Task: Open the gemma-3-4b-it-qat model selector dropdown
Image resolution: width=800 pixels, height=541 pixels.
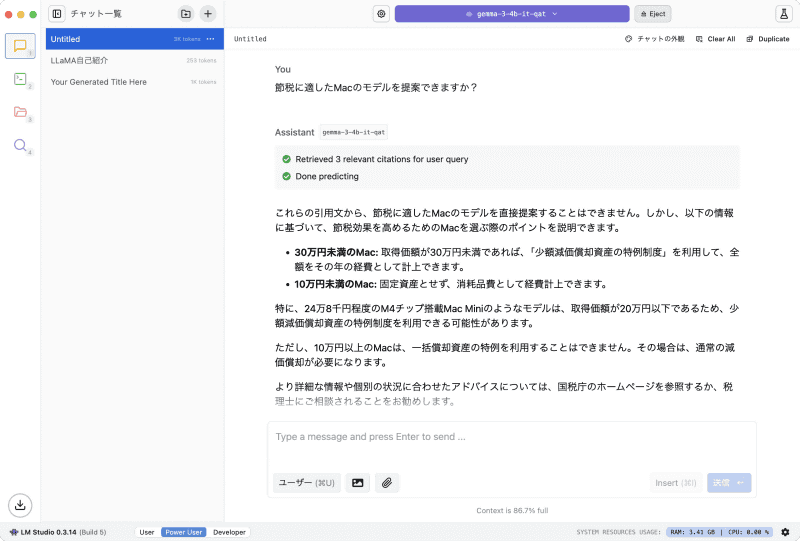Action: [512, 14]
